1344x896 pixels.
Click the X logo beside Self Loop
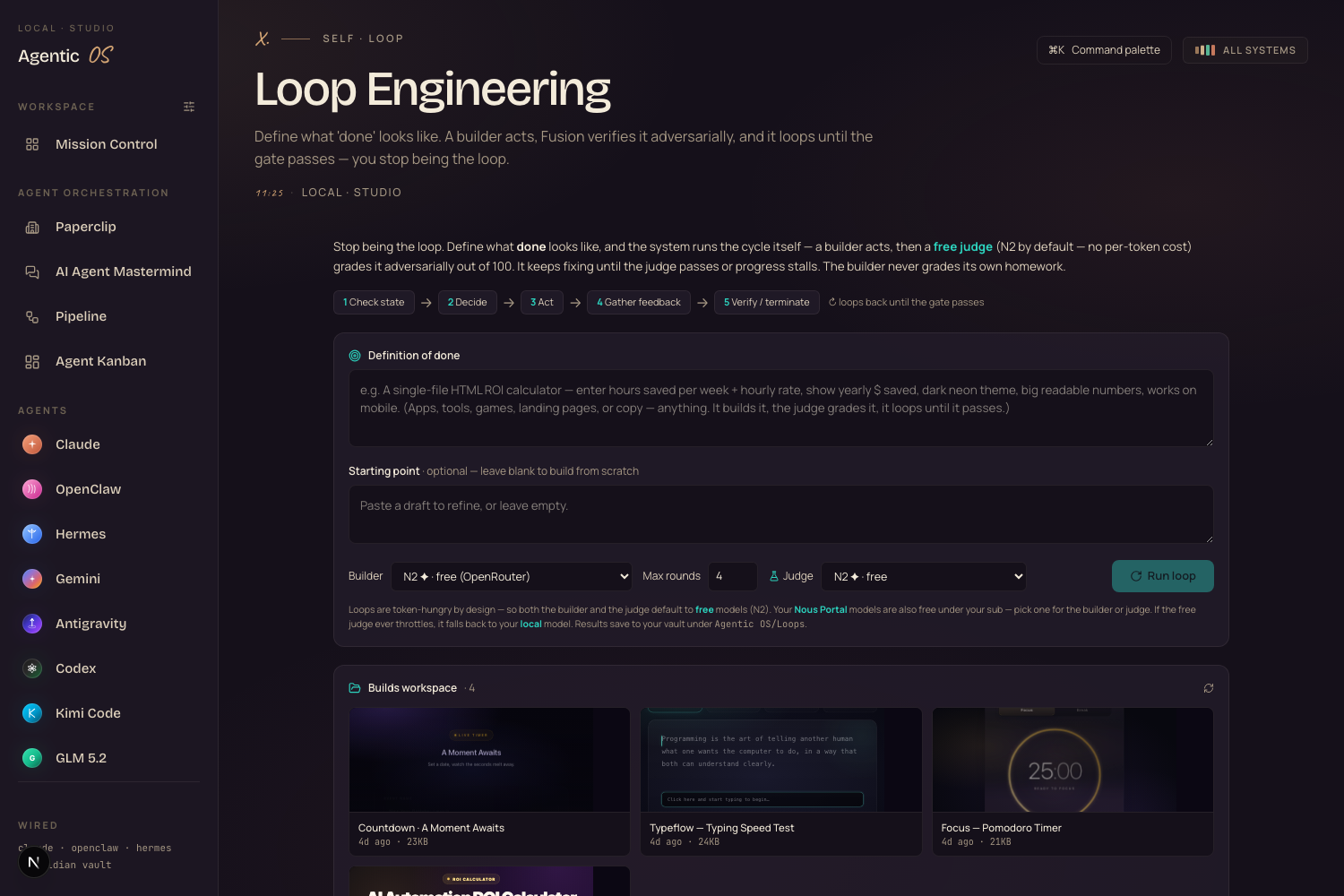(x=263, y=39)
